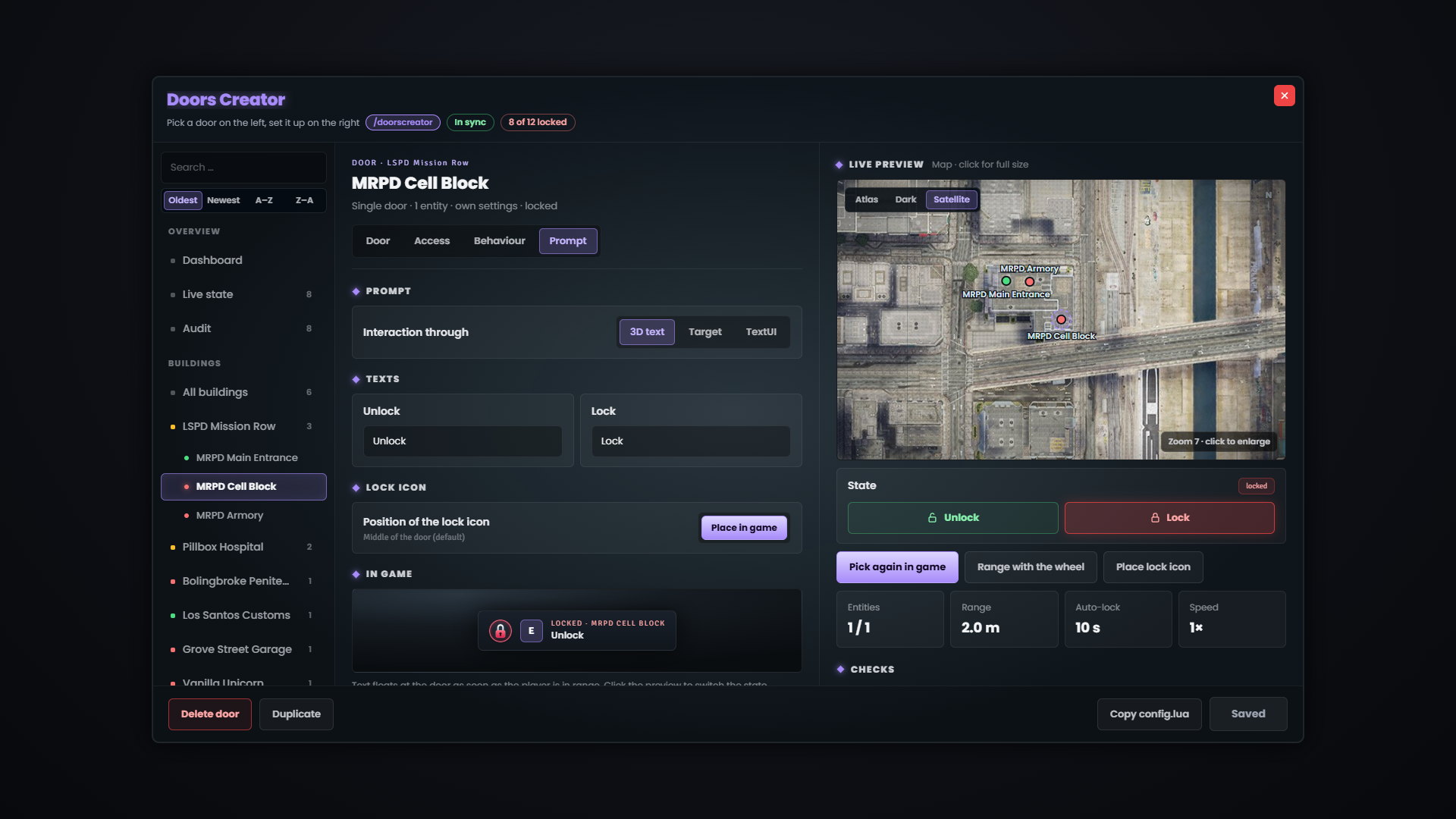Screen dimensions: 1456x819
Task: Select the MRPD Cell Block map marker
Action: (1061, 320)
